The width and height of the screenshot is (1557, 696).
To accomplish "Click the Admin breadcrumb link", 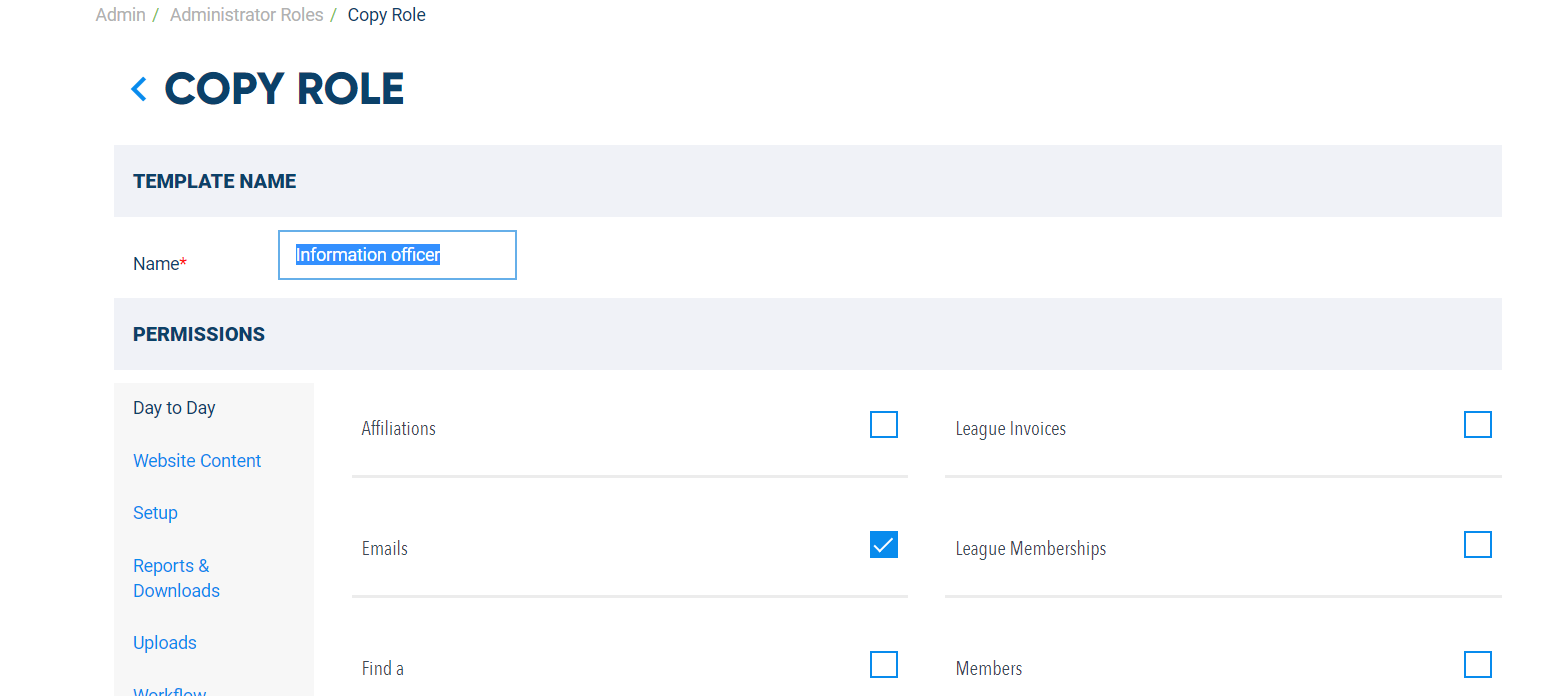I will point(120,15).
